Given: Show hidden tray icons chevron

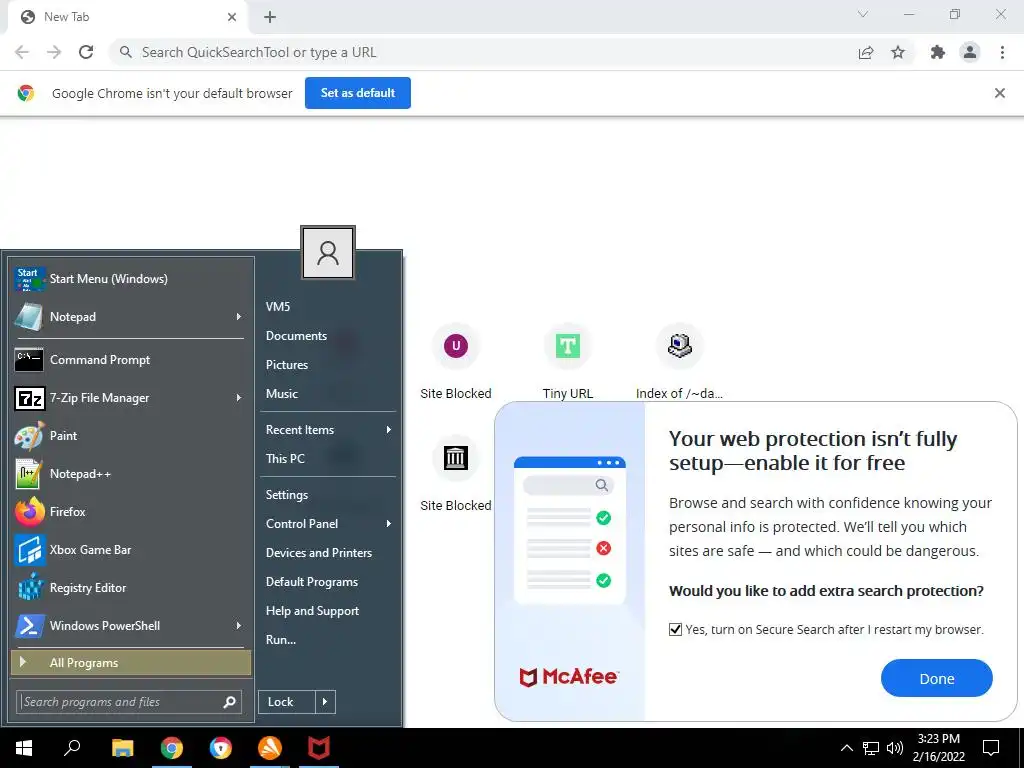Looking at the screenshot, I should [846, 748].
